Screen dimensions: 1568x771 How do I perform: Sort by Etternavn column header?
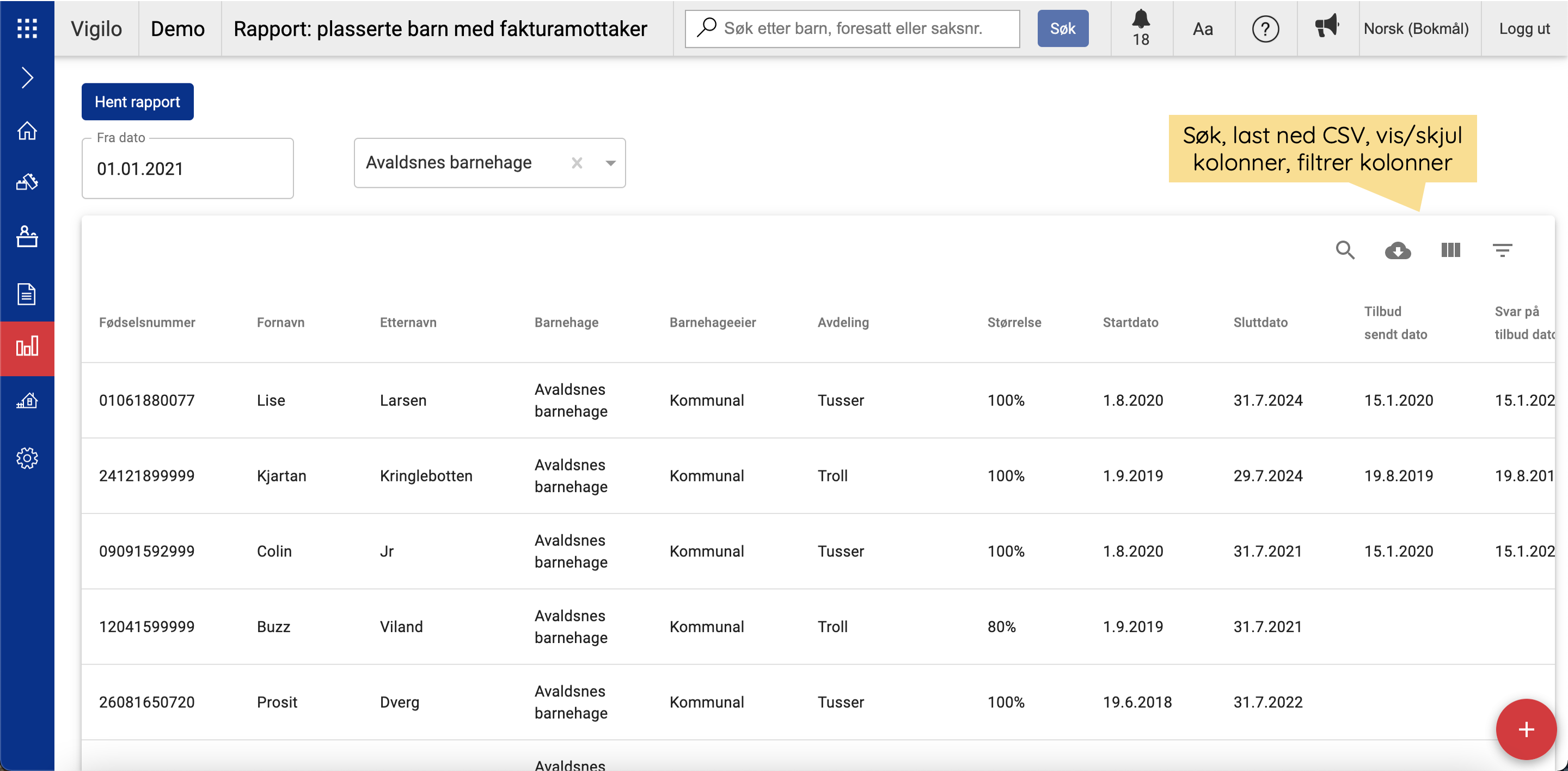point(408,322)
